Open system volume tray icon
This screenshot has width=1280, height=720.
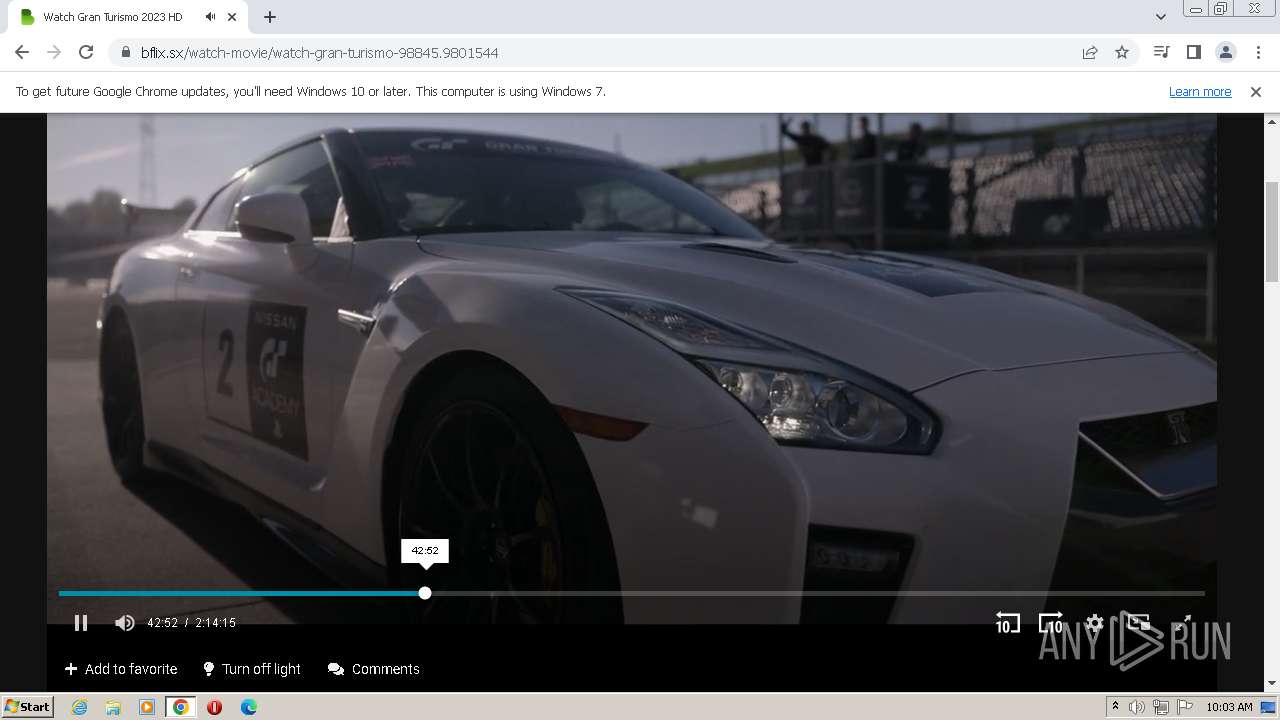click(1137, 707)
